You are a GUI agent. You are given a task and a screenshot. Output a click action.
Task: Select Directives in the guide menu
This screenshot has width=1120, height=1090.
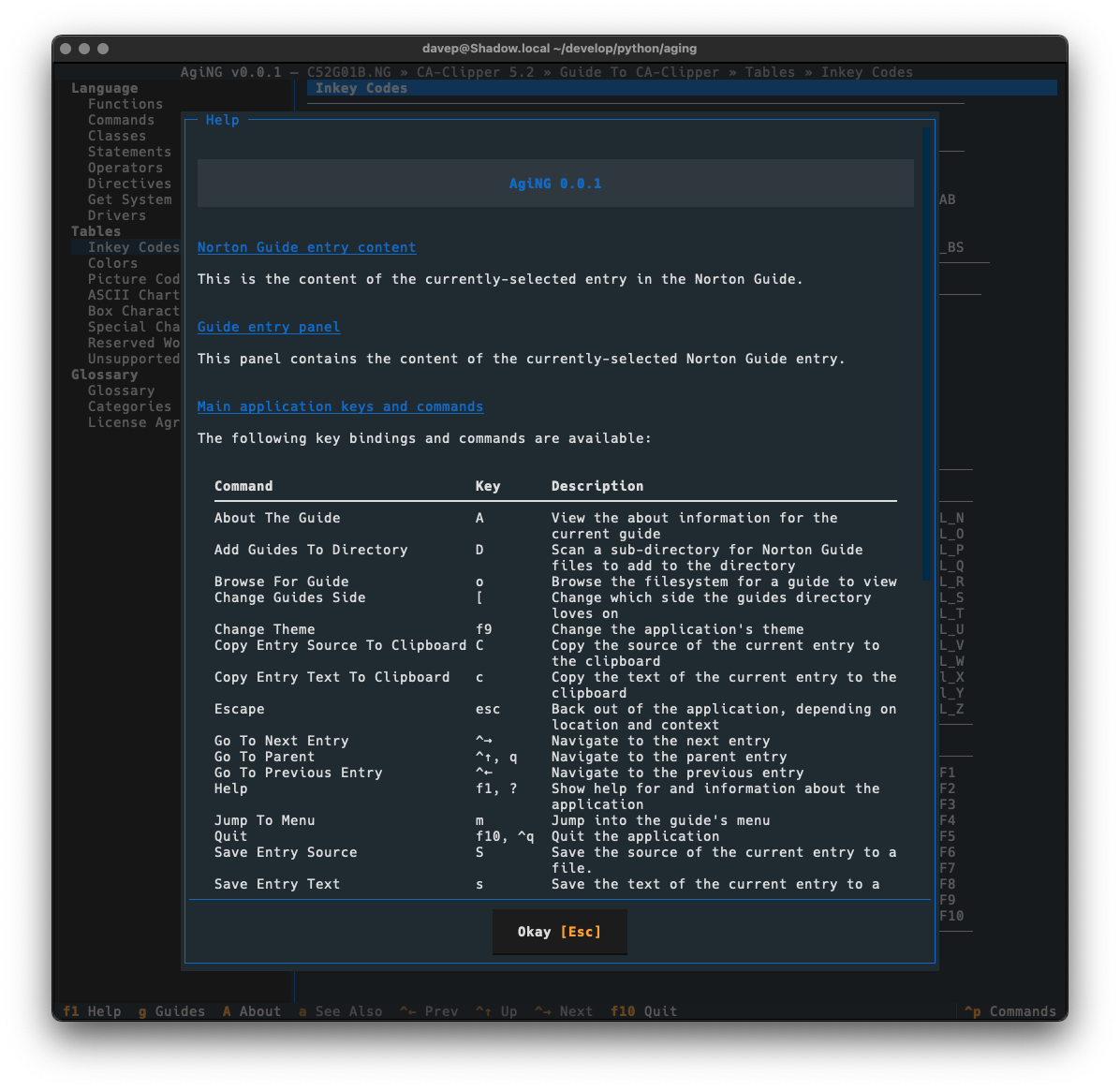(x=130, y=184)
